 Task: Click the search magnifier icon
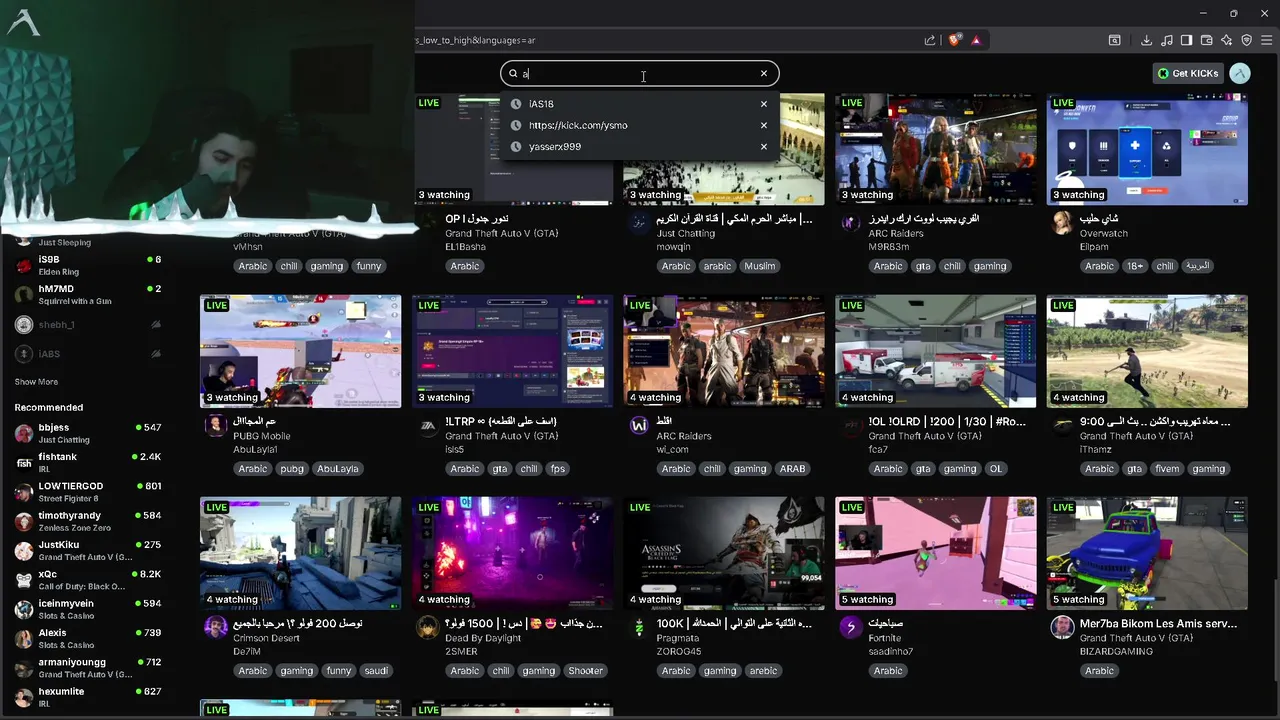513,73
